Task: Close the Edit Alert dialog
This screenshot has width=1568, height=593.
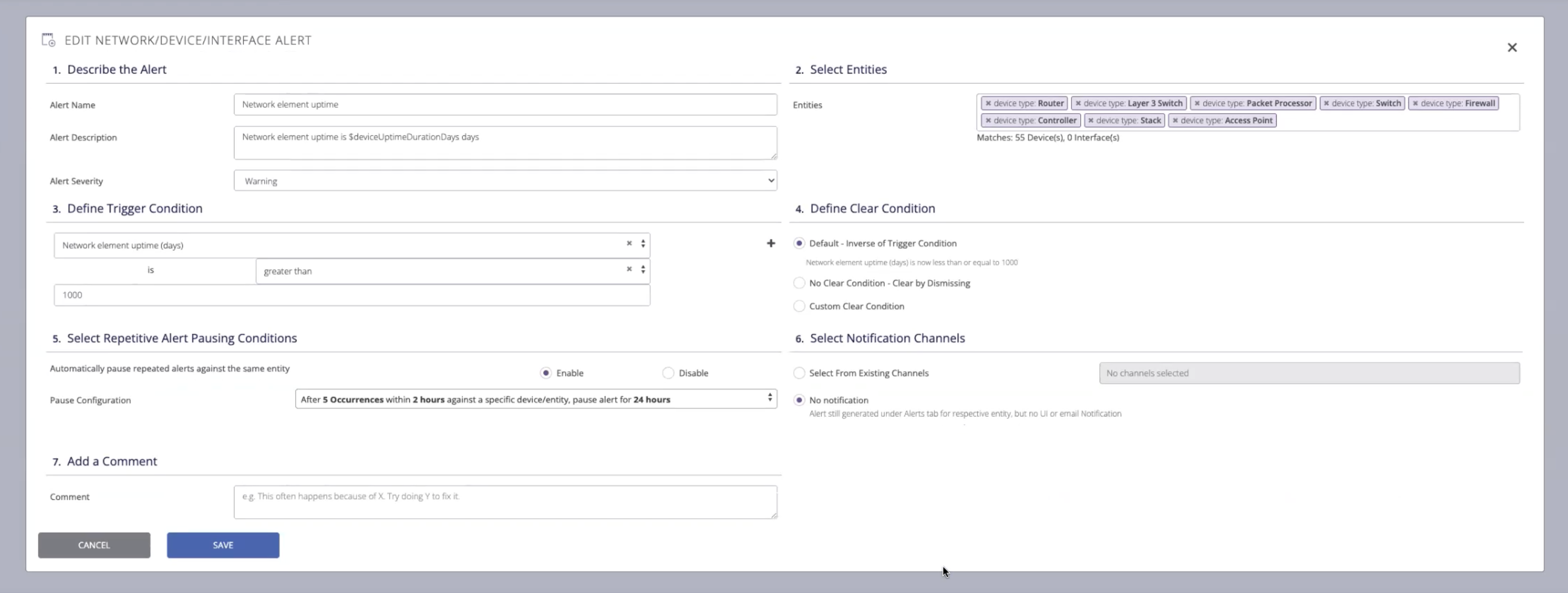Action: click(1512, 47)
